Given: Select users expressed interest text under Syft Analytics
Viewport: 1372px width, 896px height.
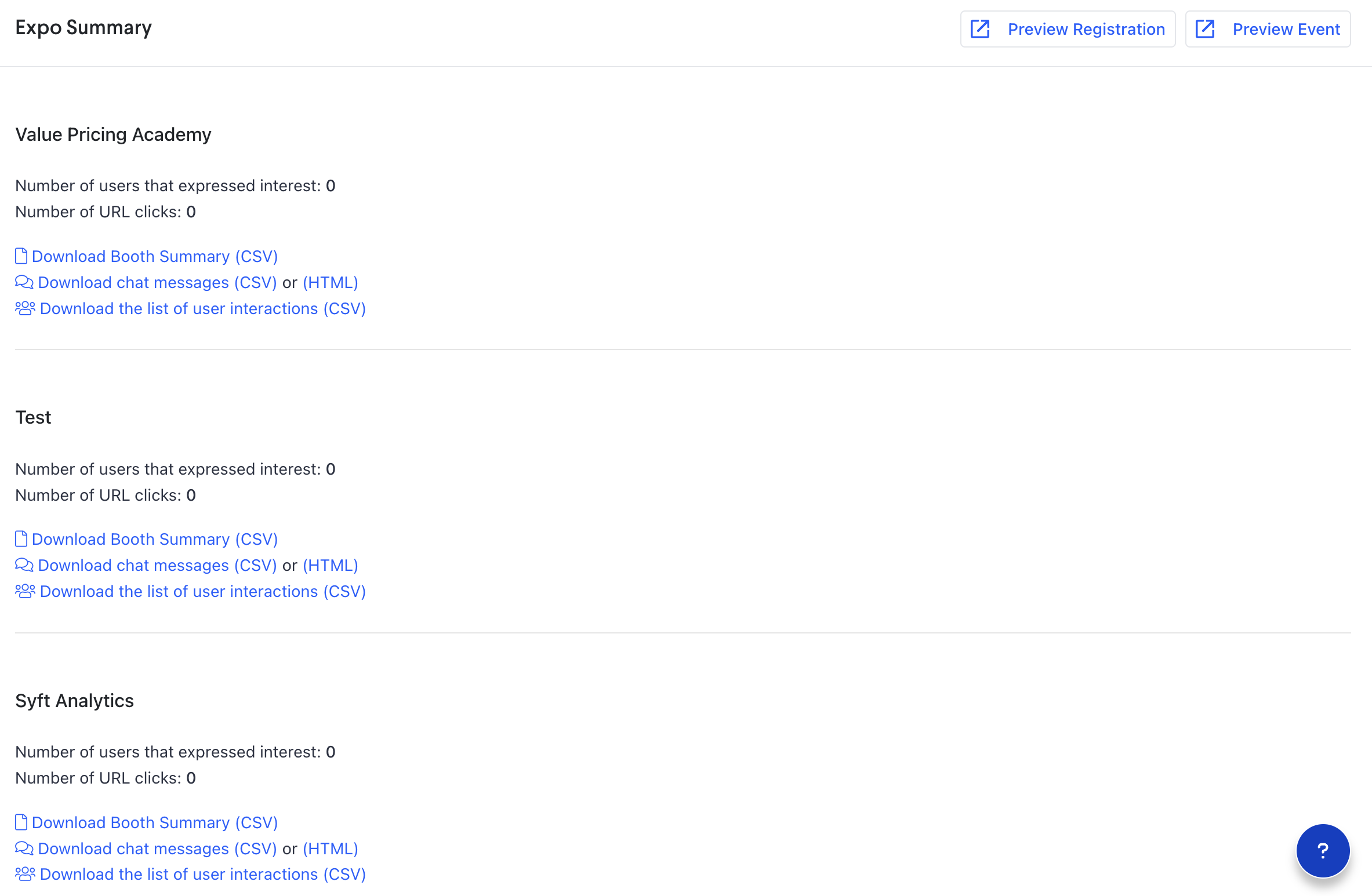Looking at the screenshot, I should click(175, 752).
